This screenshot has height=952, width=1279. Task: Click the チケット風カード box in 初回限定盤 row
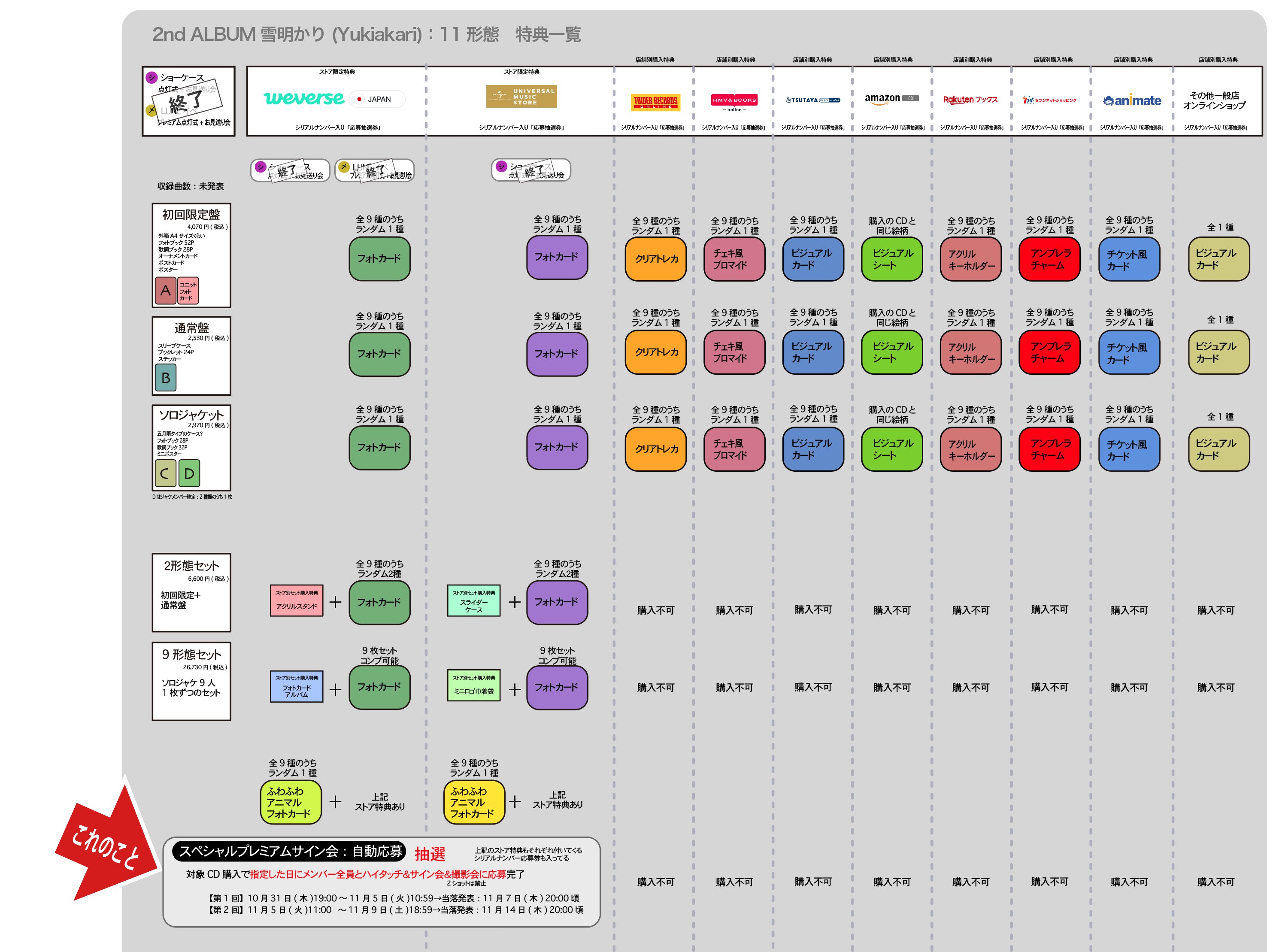(x=1129, y=259)
